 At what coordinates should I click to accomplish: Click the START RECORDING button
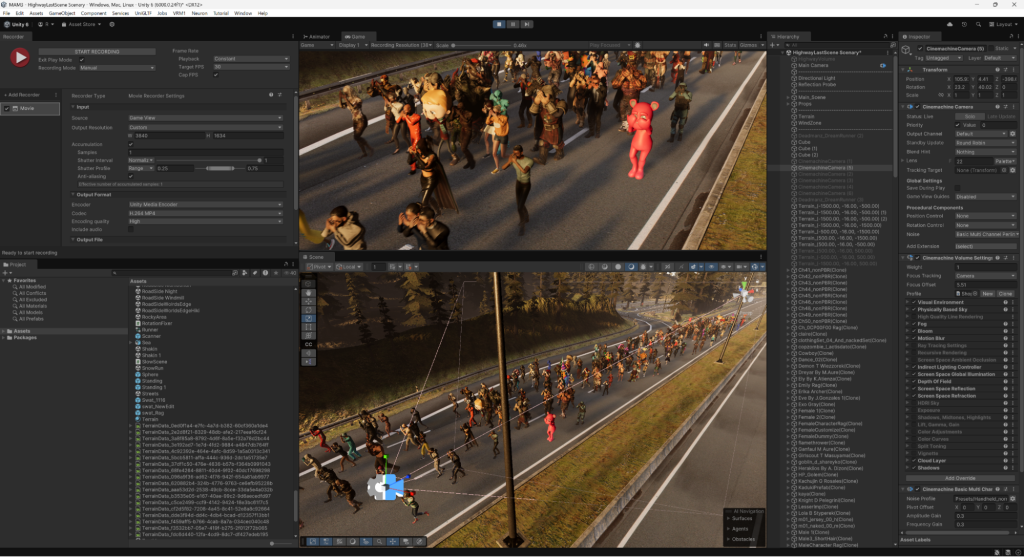pyautogui.click(x=97, y=50)
